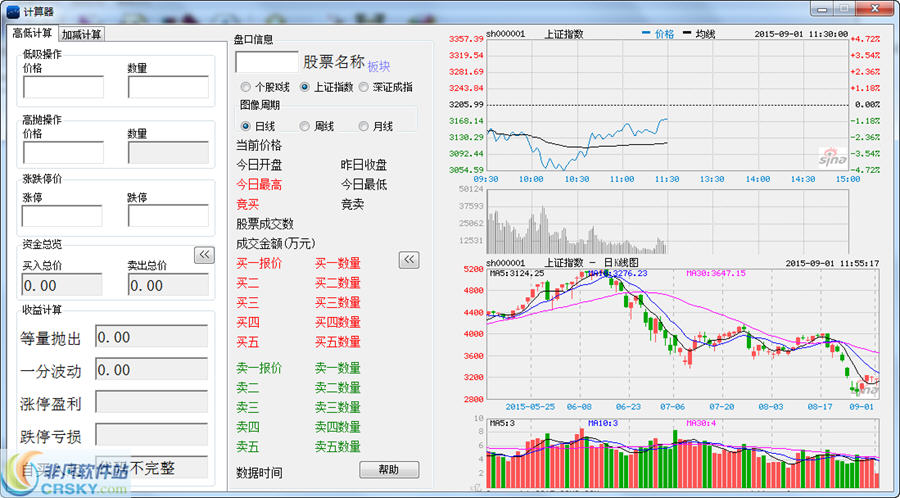Viewport: 900px width, 498px height.
Task: Click the 涨停 price input field
Action: [62, 215]
